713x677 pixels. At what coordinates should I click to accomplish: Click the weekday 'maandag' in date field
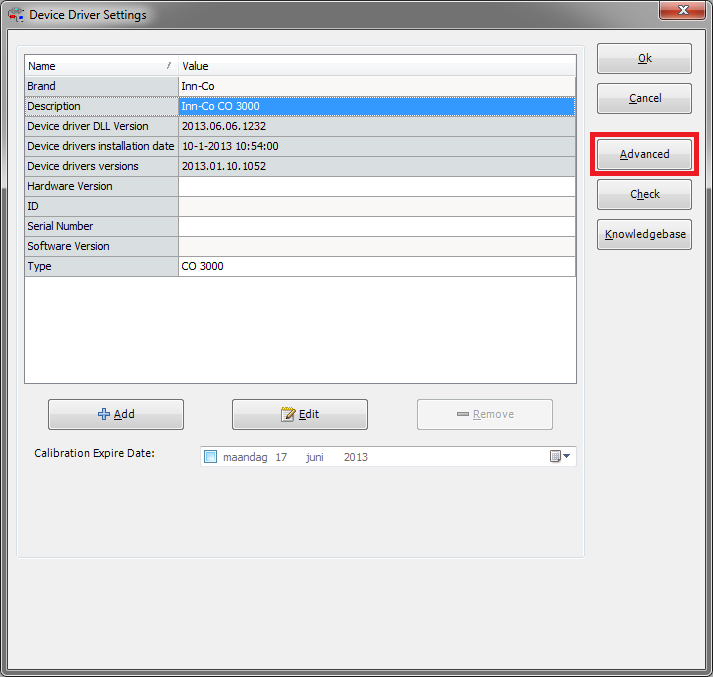(245, 457)
